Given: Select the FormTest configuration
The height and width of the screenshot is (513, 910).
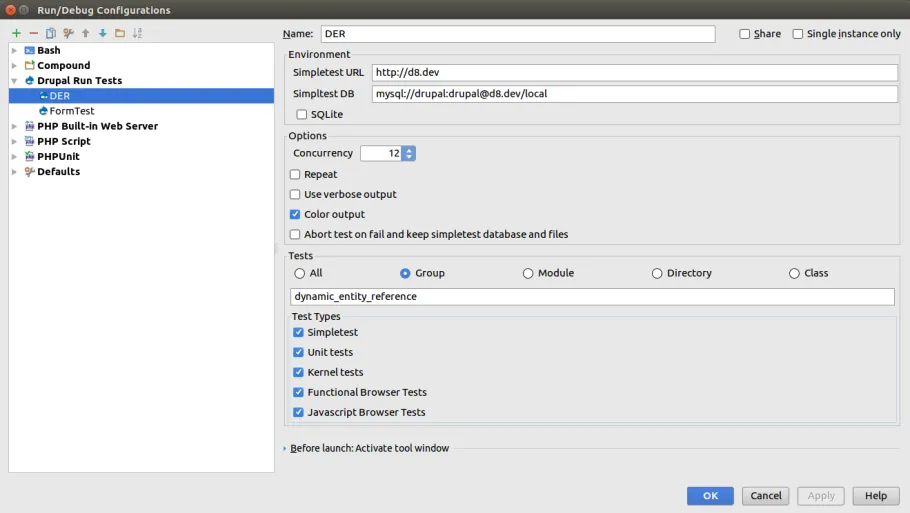Looking at the screenshot, I should point(71,111).
